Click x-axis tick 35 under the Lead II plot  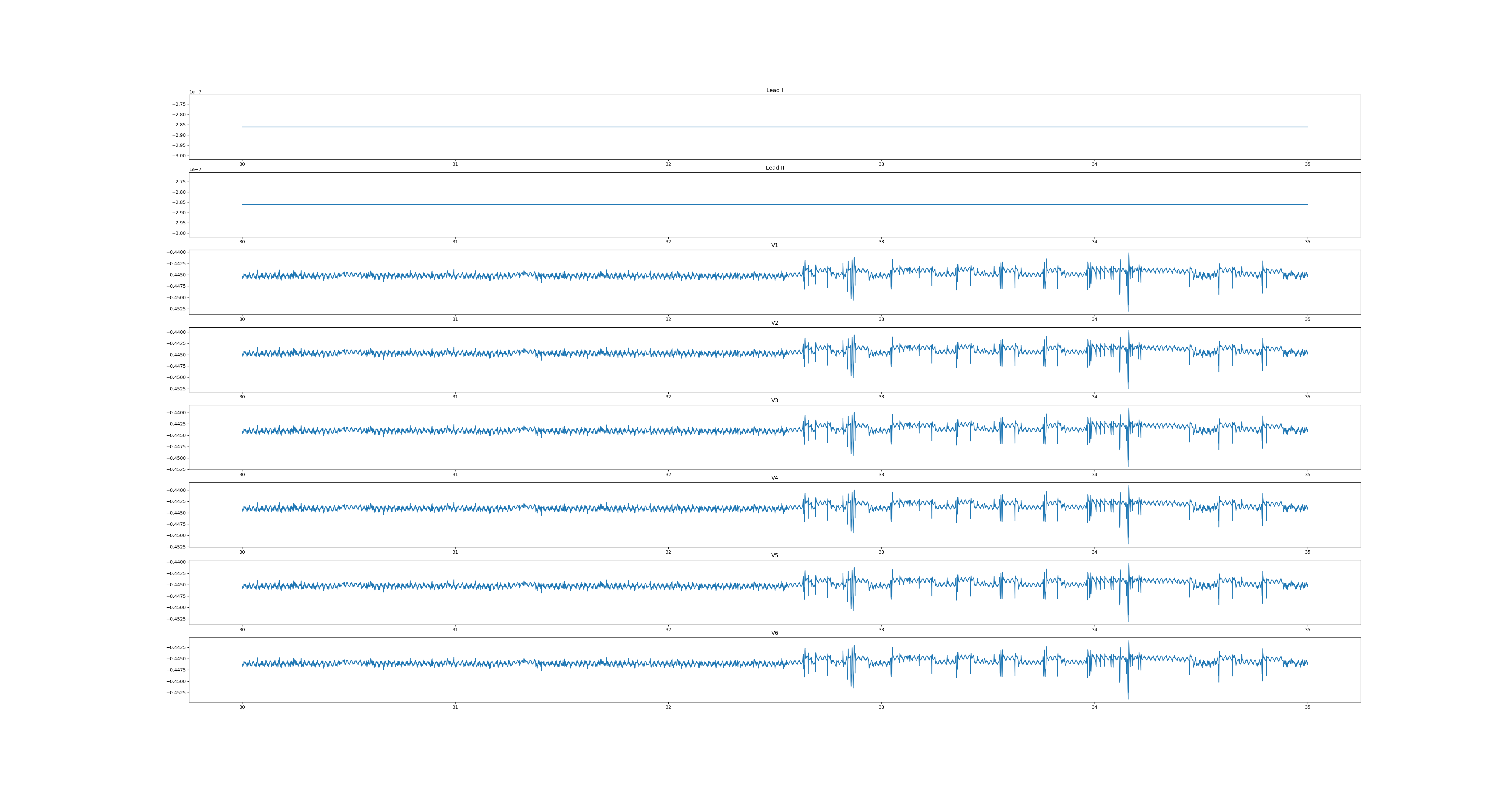1307,242
